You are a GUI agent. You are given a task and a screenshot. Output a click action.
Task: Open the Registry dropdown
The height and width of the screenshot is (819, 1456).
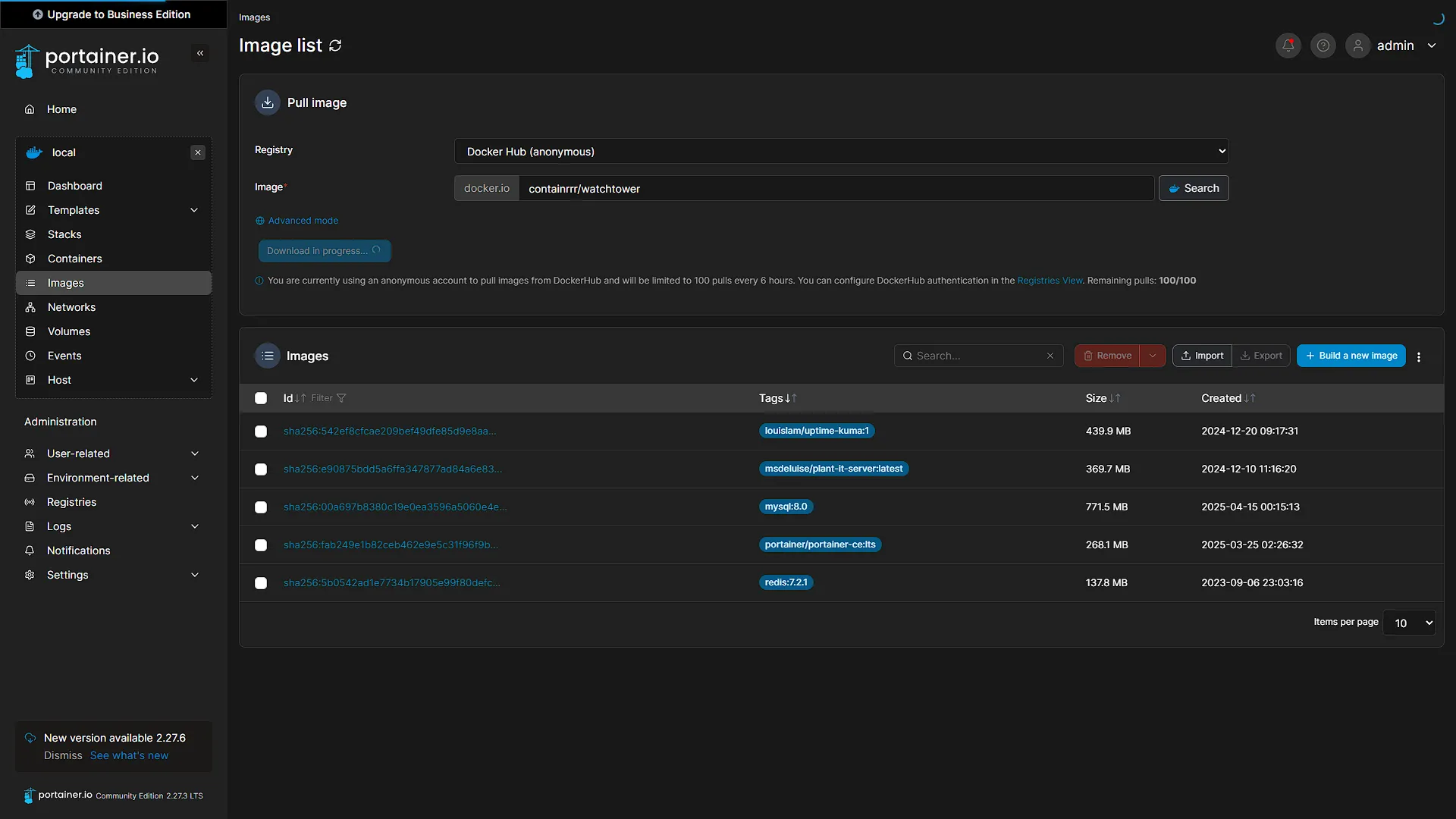pyautogui.click(x=841, y=151)
